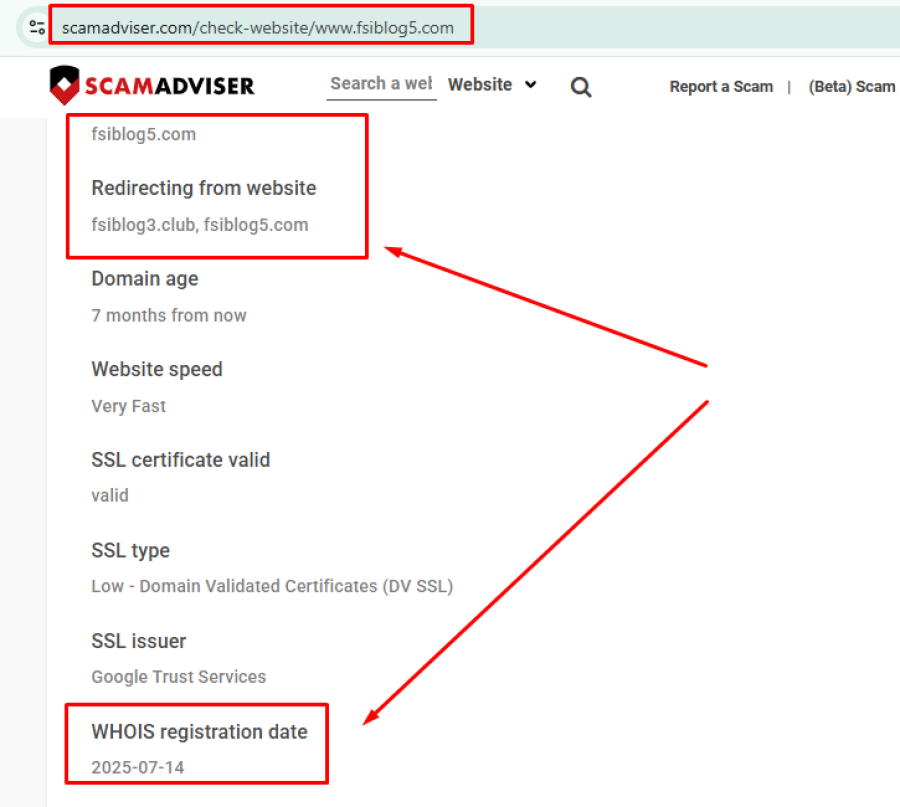The image size is (900, 807).
Task: Select the 'fsiblog5.com' text at top
Action: 143,134
